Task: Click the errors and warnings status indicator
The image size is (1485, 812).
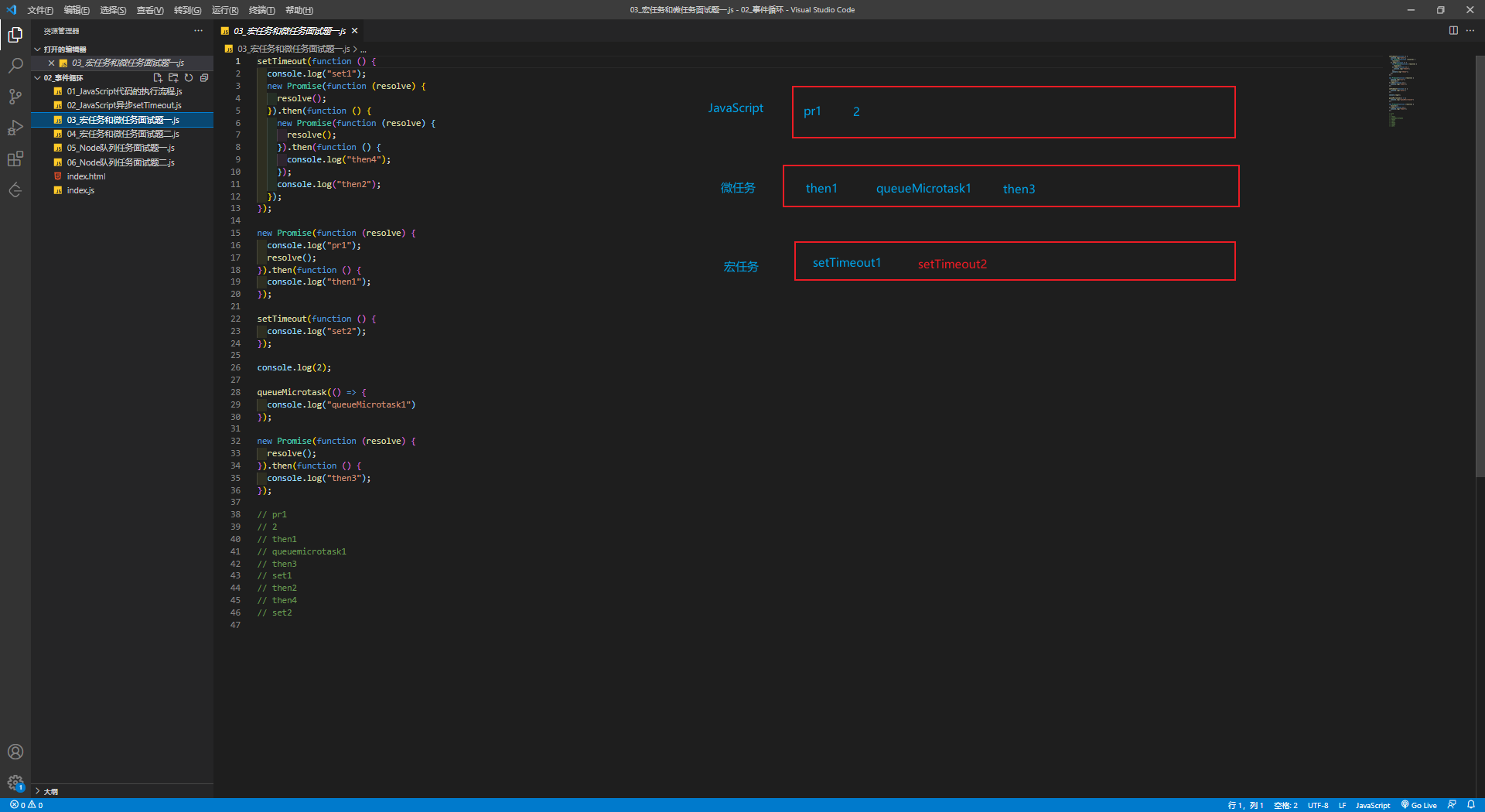Action: pos(26,805)
